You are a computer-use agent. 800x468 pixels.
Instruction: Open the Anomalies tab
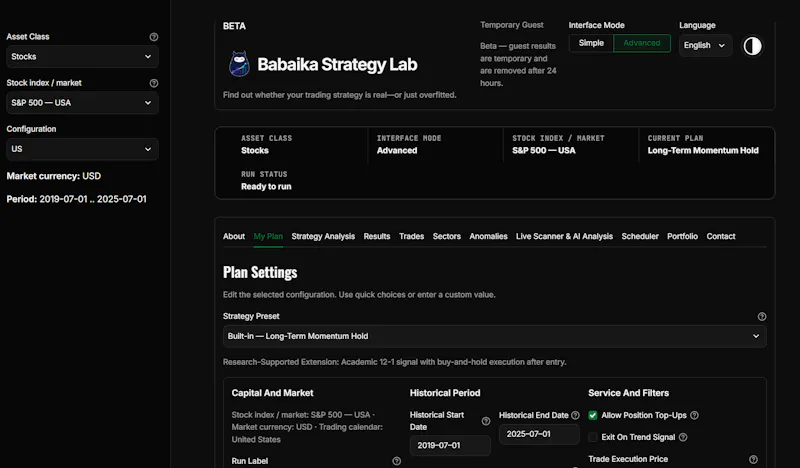tap(488, 236)
